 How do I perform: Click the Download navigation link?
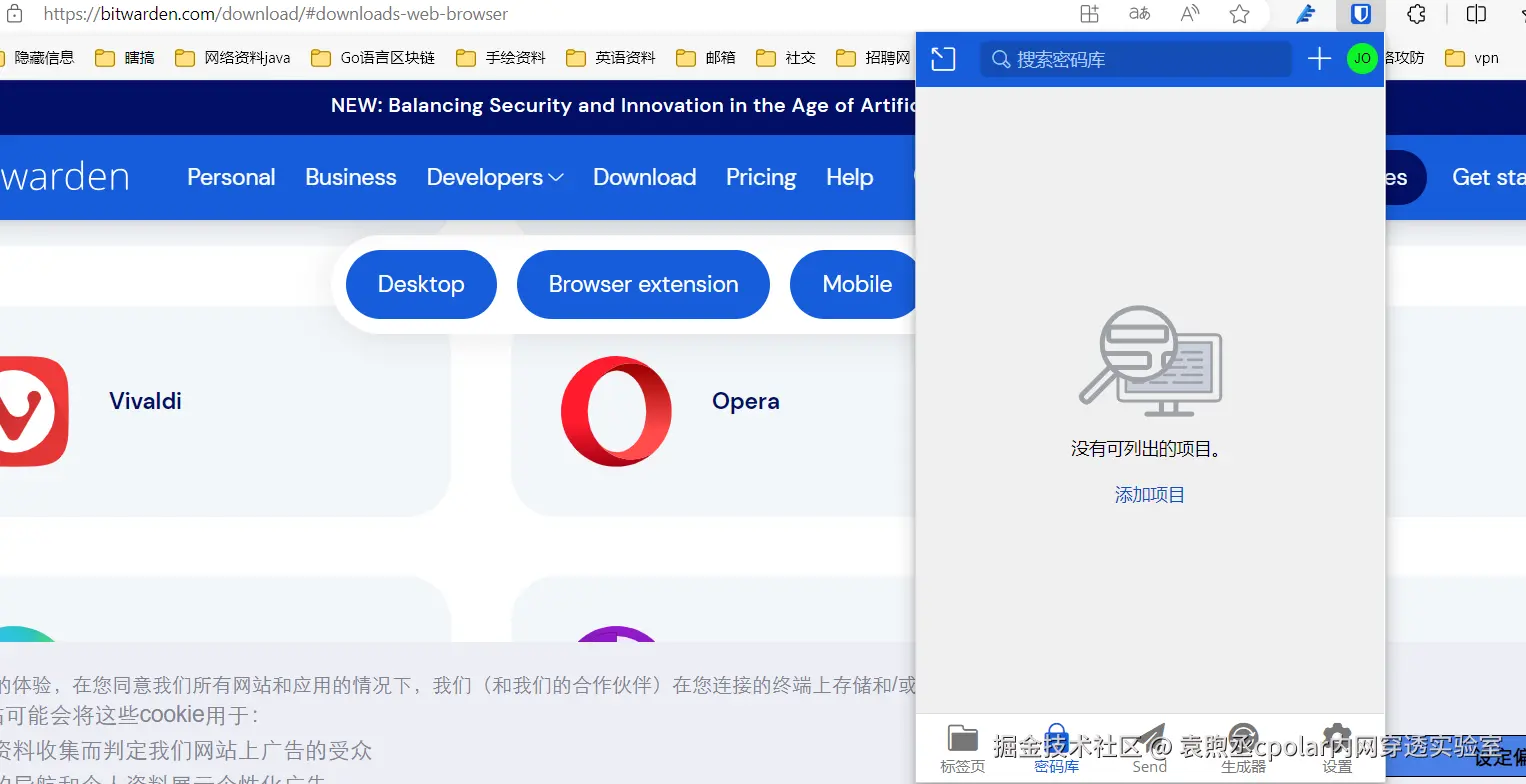click(x=645, y=177)
